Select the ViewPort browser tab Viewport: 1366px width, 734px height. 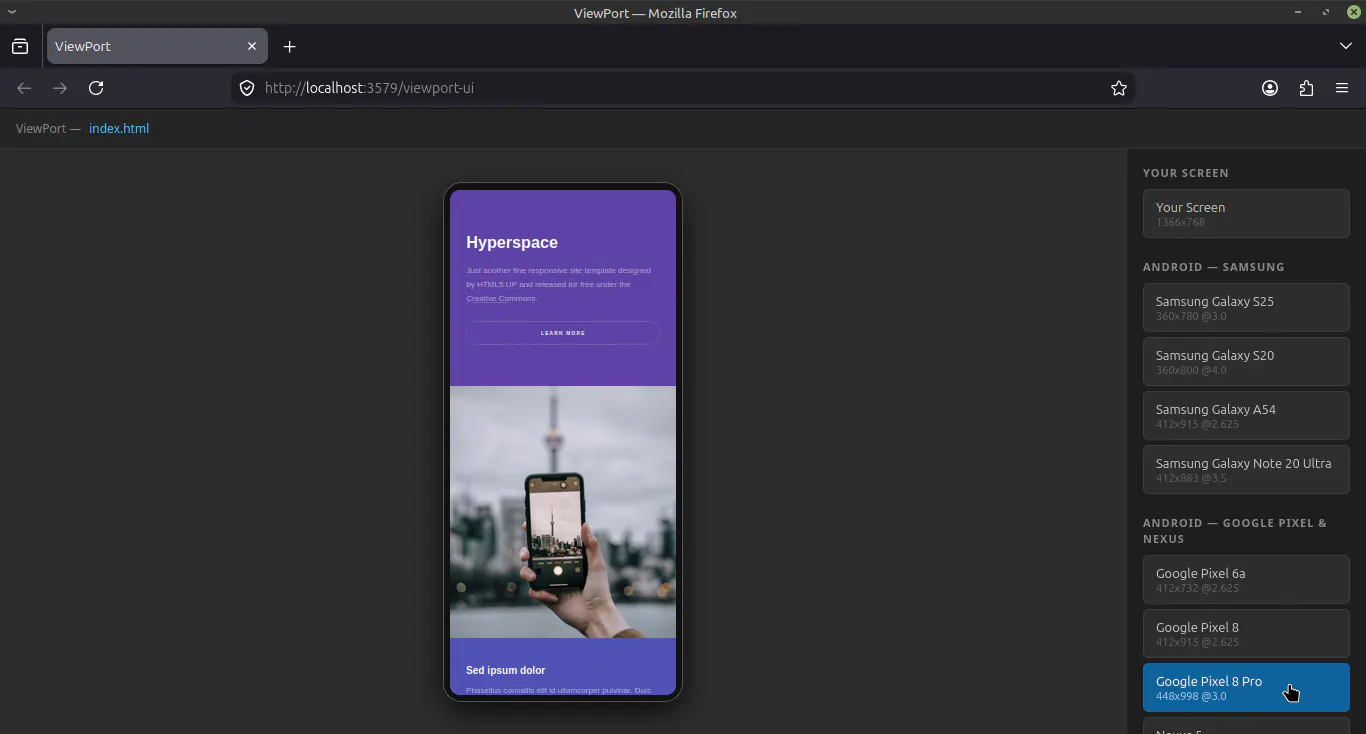tap(157, 46)
